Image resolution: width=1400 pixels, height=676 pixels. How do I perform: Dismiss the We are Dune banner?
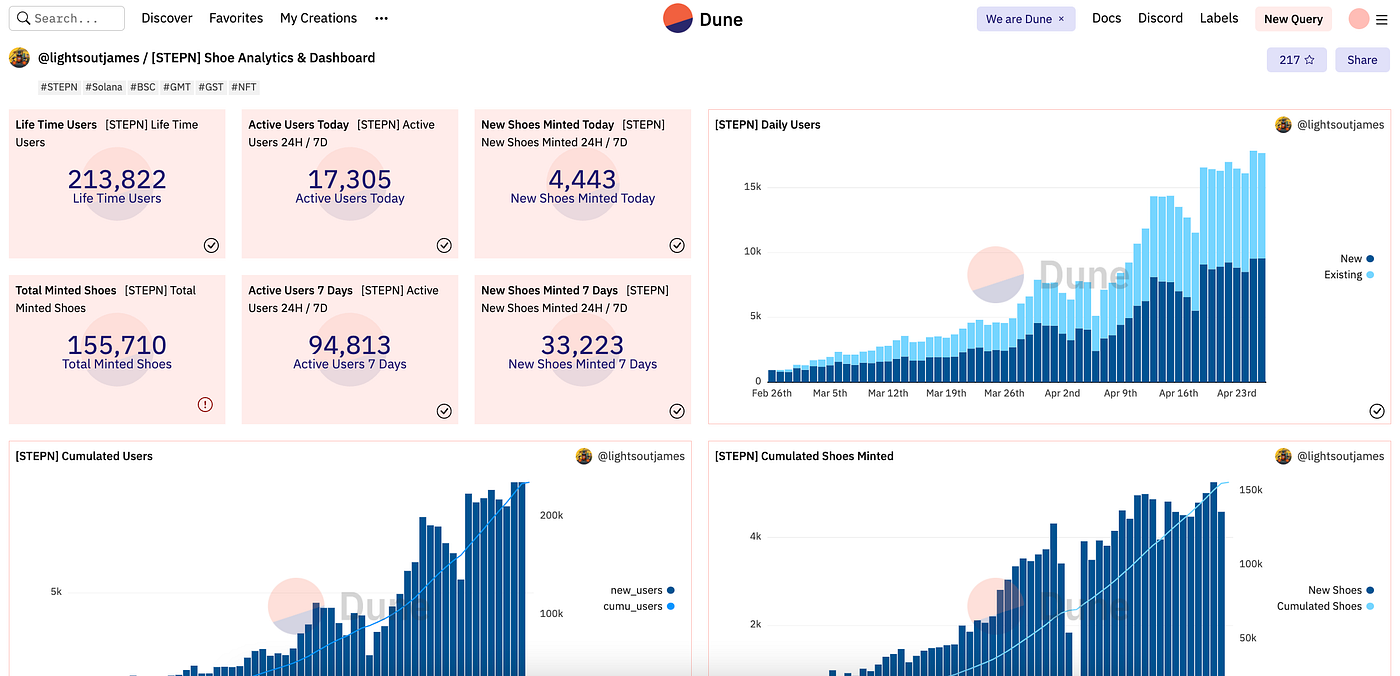coord(1061,19)
